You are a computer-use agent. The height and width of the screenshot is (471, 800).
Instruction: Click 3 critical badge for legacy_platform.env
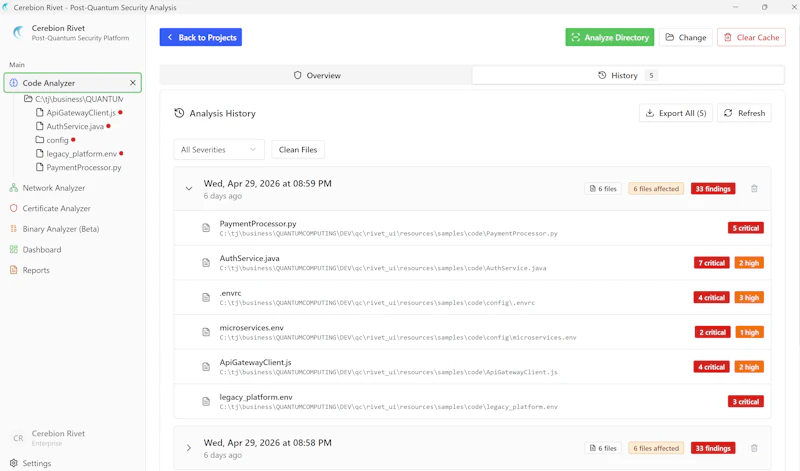745,402
